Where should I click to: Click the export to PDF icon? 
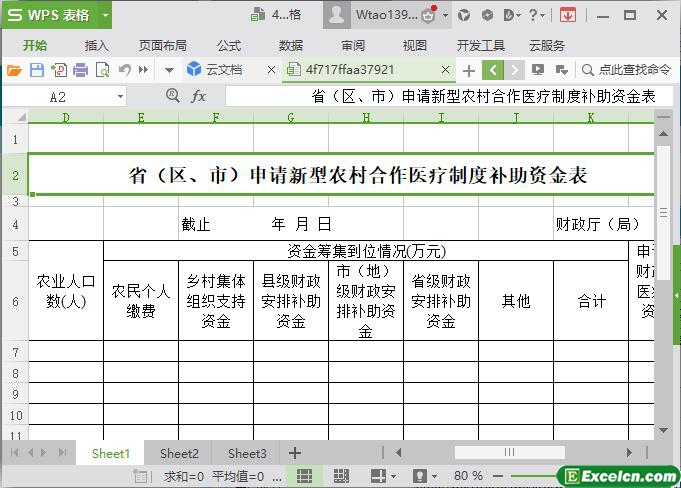pos(59,70)
